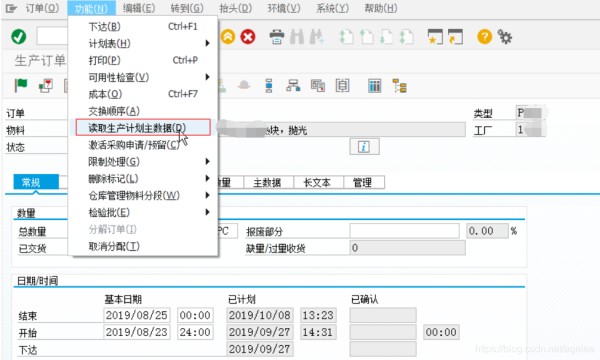Open the 系统(Y) menu
Screen dimensions: 600x360
click(x=332, y=8)
